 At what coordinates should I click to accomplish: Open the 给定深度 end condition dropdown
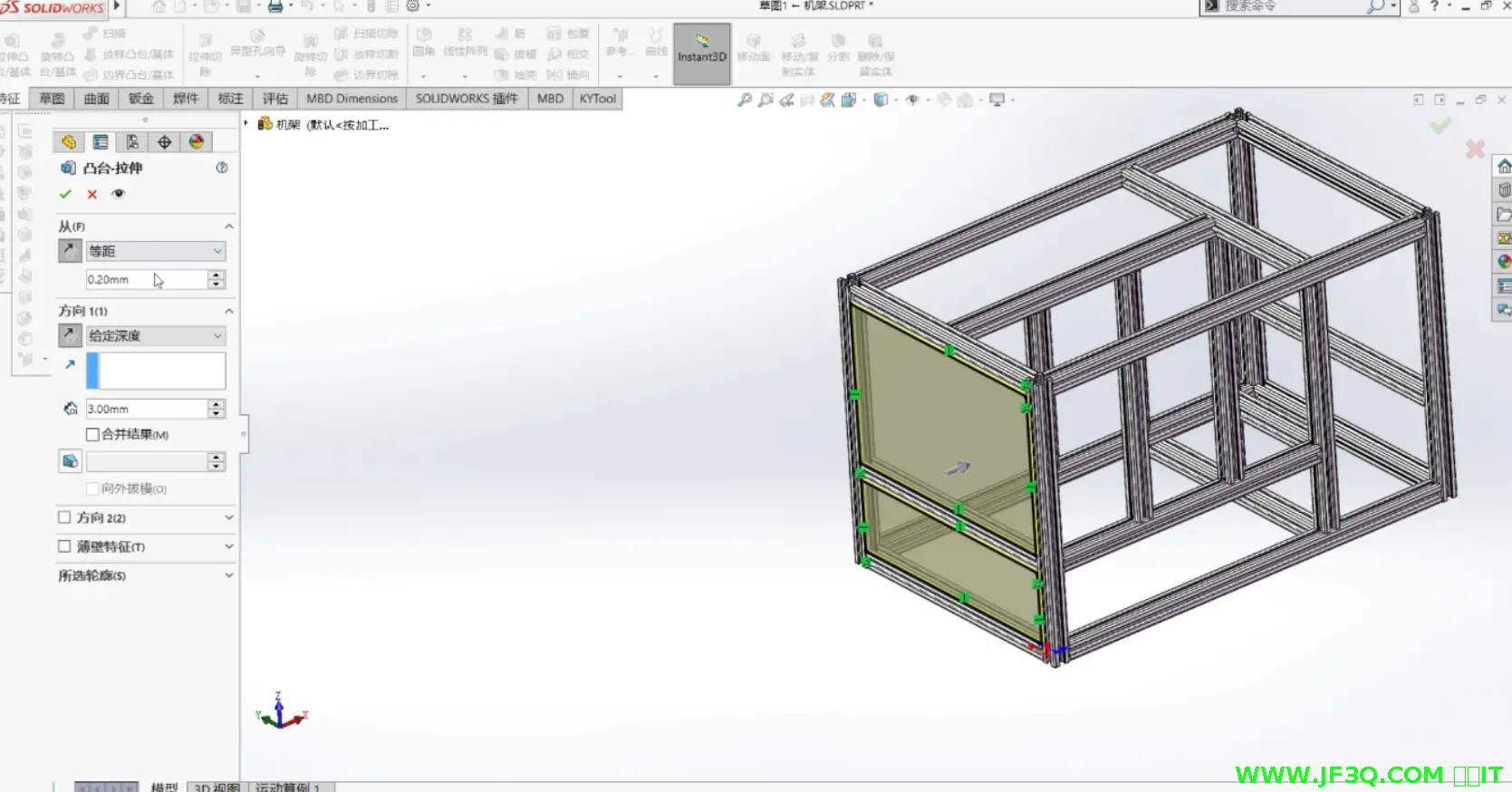(155, 336)
